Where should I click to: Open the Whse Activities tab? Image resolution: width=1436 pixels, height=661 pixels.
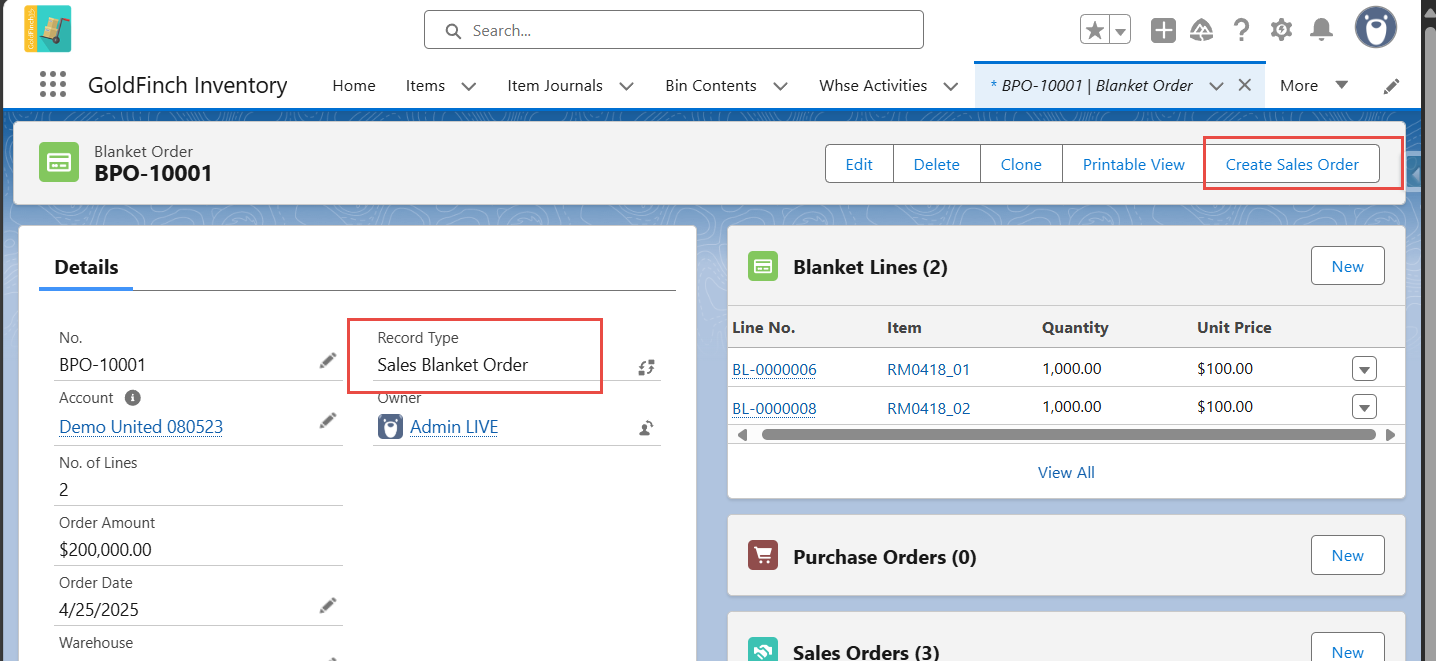point(873,85)
